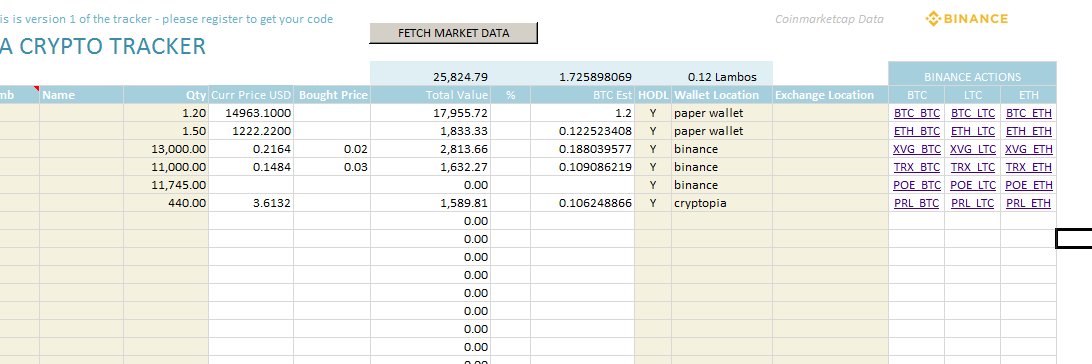Viewport: 1092px width, 364px height.
Task: Select the Curr Price USD header
Action: click(x=251, y=95)
